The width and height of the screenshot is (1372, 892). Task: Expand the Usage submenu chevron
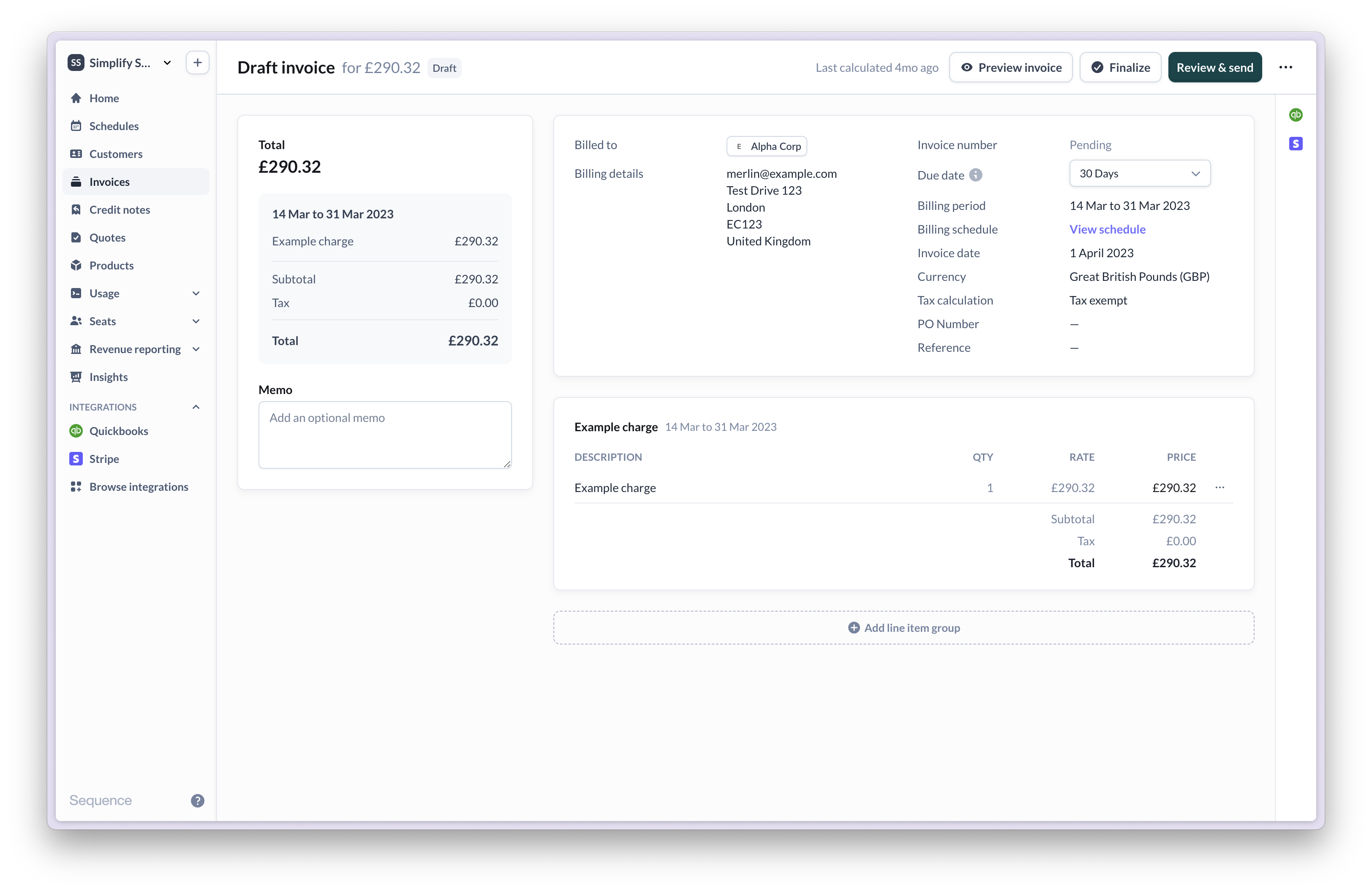click(196, 293)
